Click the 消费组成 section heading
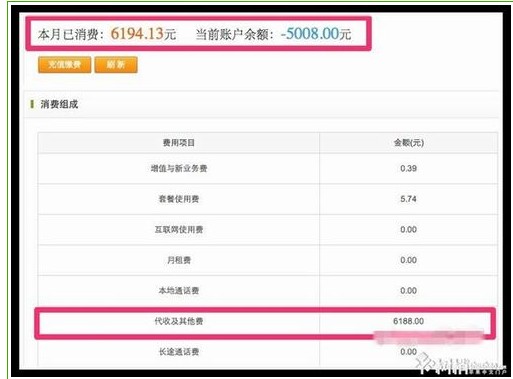513x379 pixels. click(x=59, y=104)
